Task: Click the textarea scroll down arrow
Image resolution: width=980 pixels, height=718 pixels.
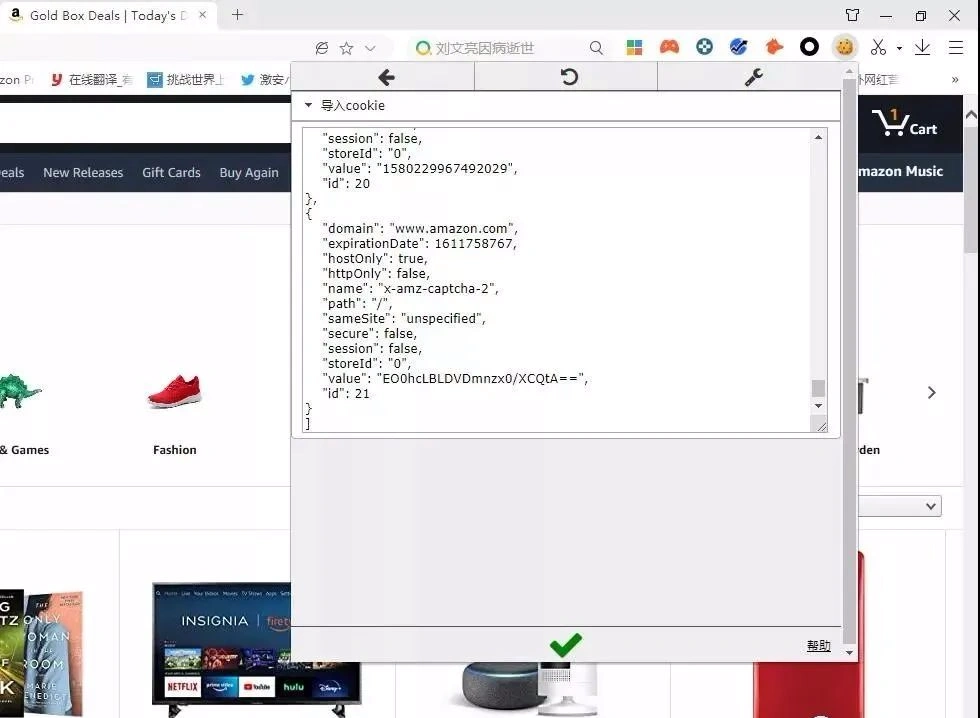Action: coord(818,406)
